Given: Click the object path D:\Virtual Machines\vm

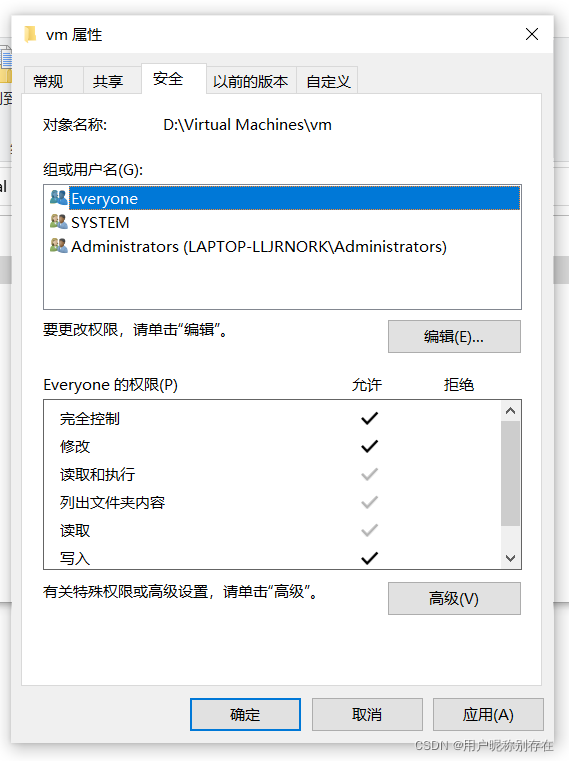Looking at the screenshot, I should (x=247, y=125).
